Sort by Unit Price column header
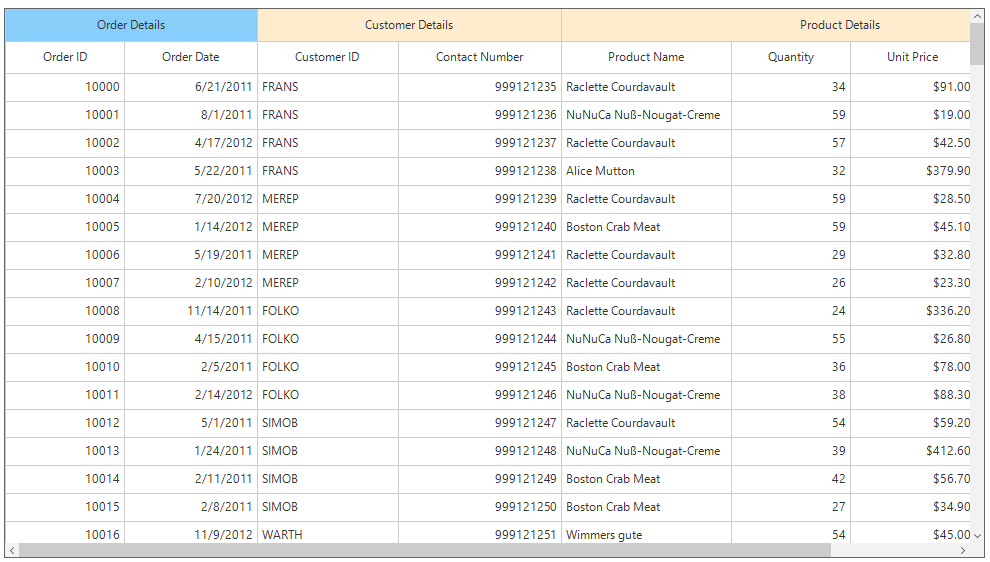Screen dimensions: 990x562 tap(910, 57)
